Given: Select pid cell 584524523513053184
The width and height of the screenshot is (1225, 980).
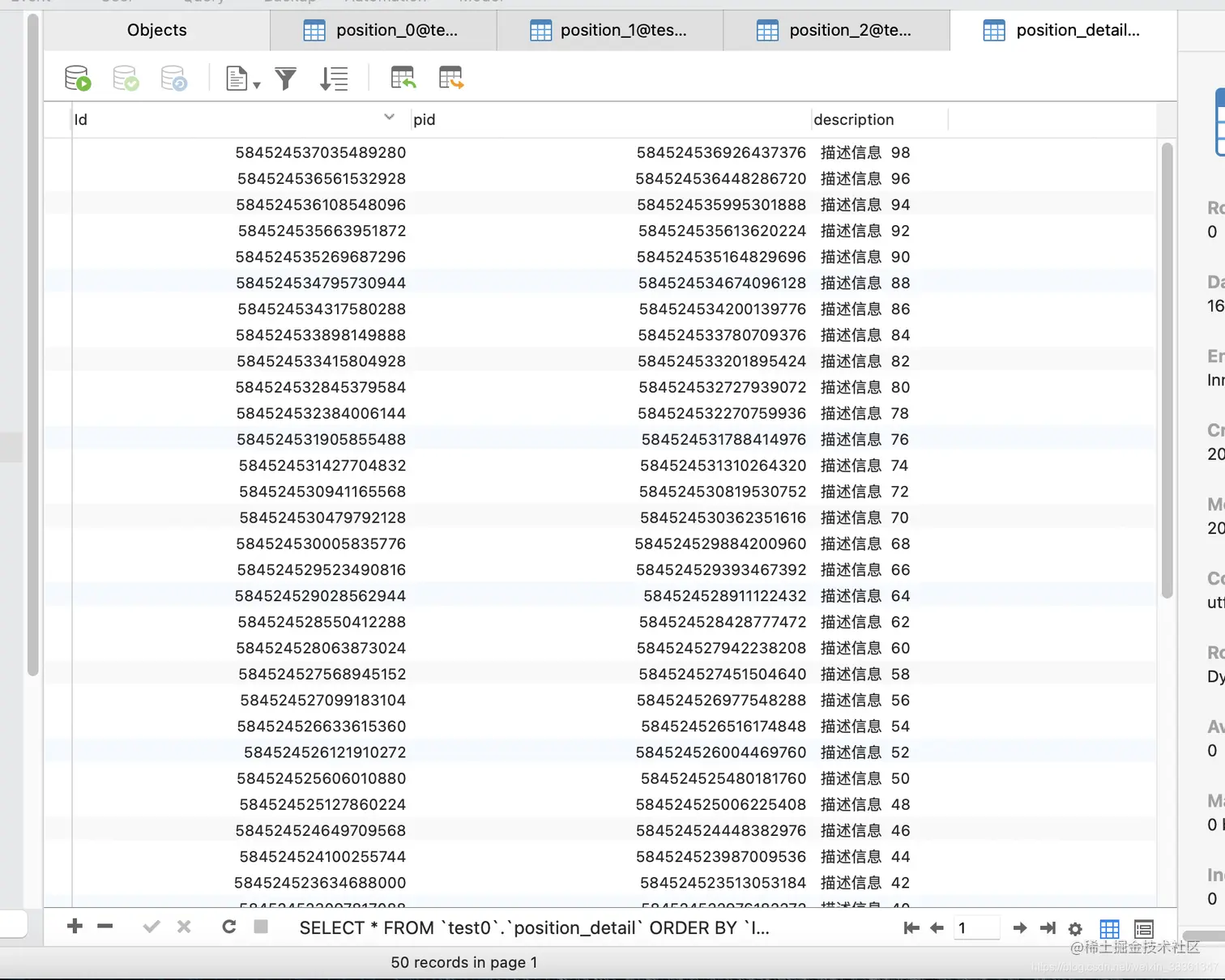Looking at the screenshot, I should [611, 883].
